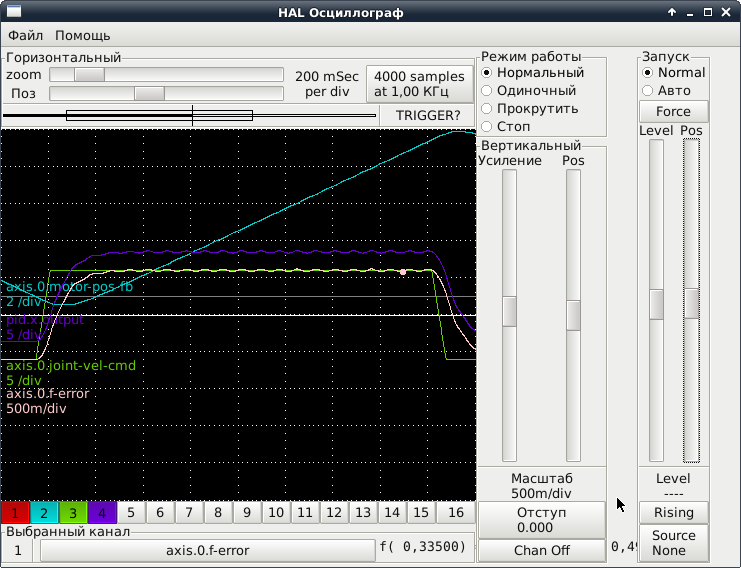Click the TRIGGER? status label
This screenshot has height=568, width=741.
click(428, 115)
